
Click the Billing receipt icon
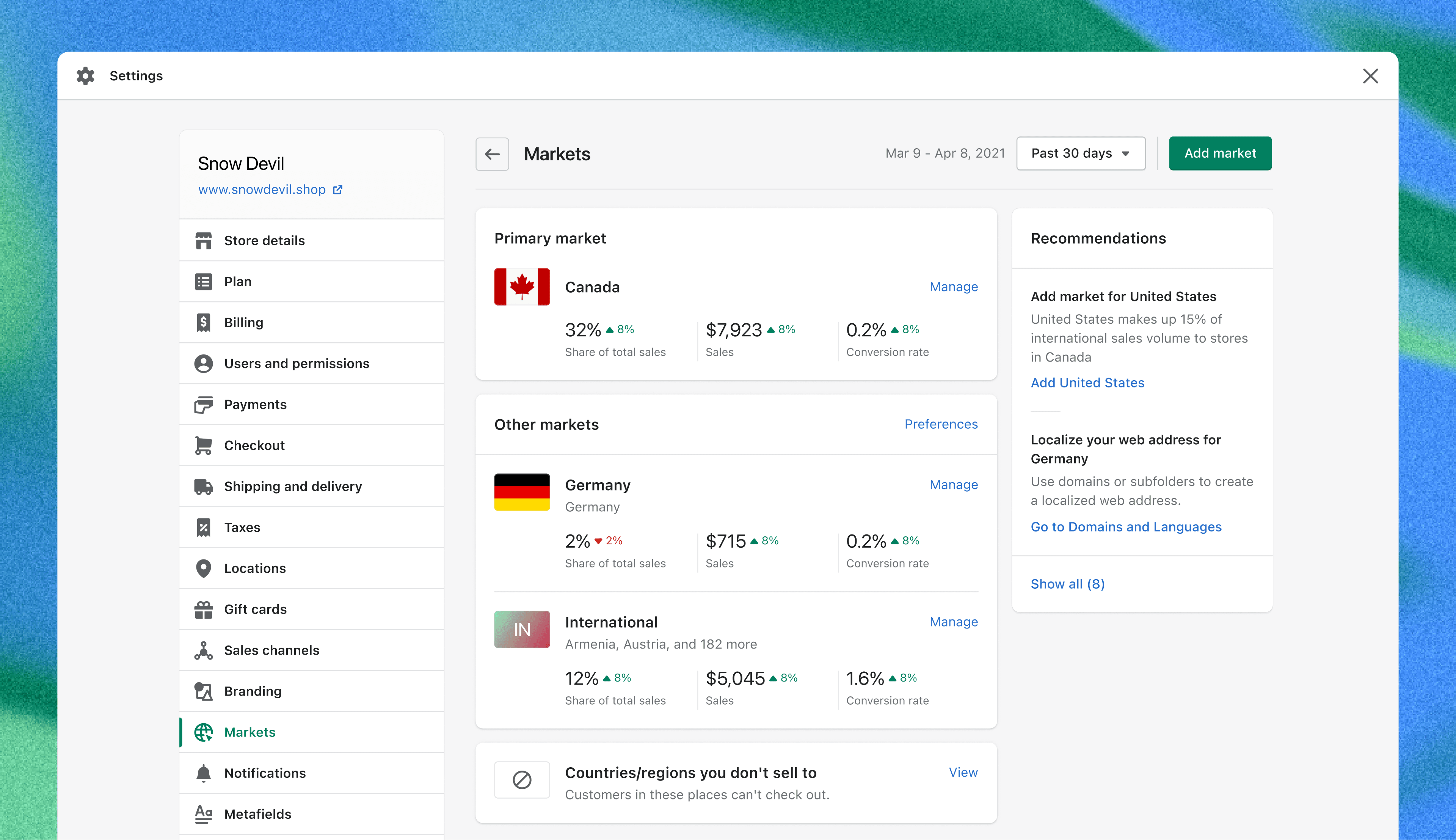pos(203,323)
